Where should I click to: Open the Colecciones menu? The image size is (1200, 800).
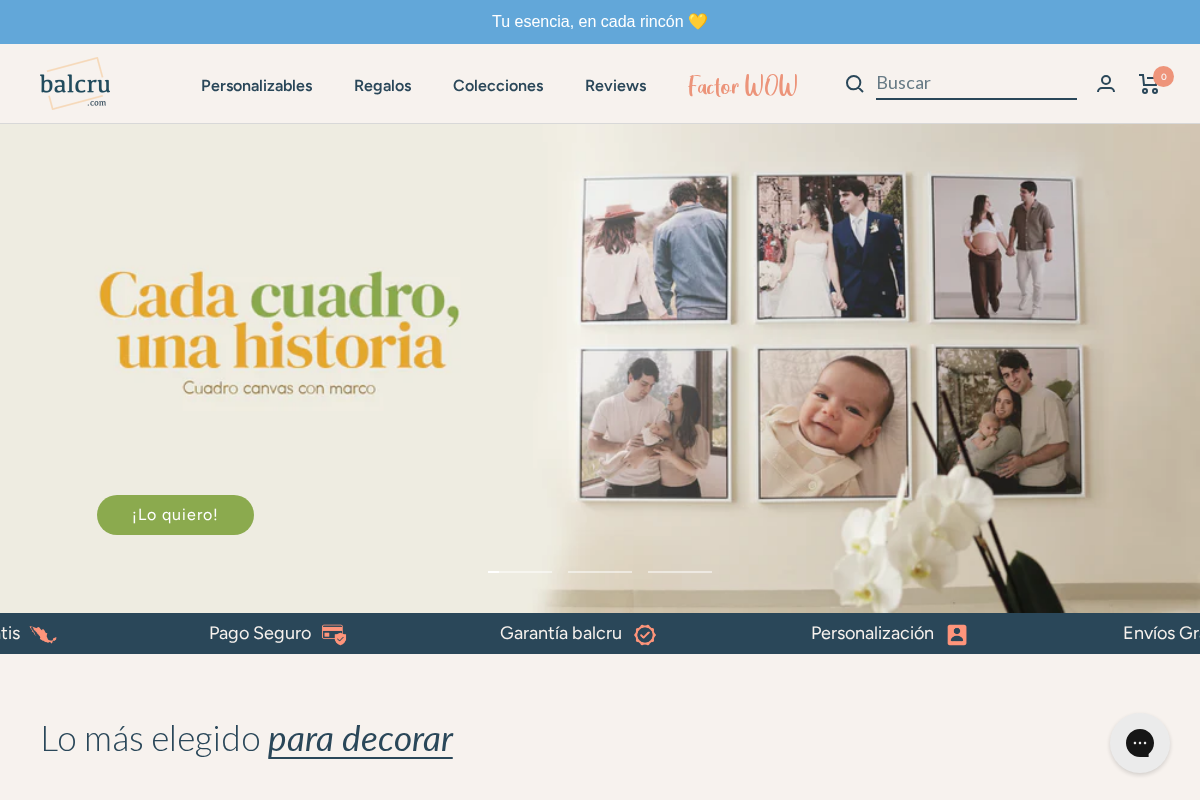(498, 86)
